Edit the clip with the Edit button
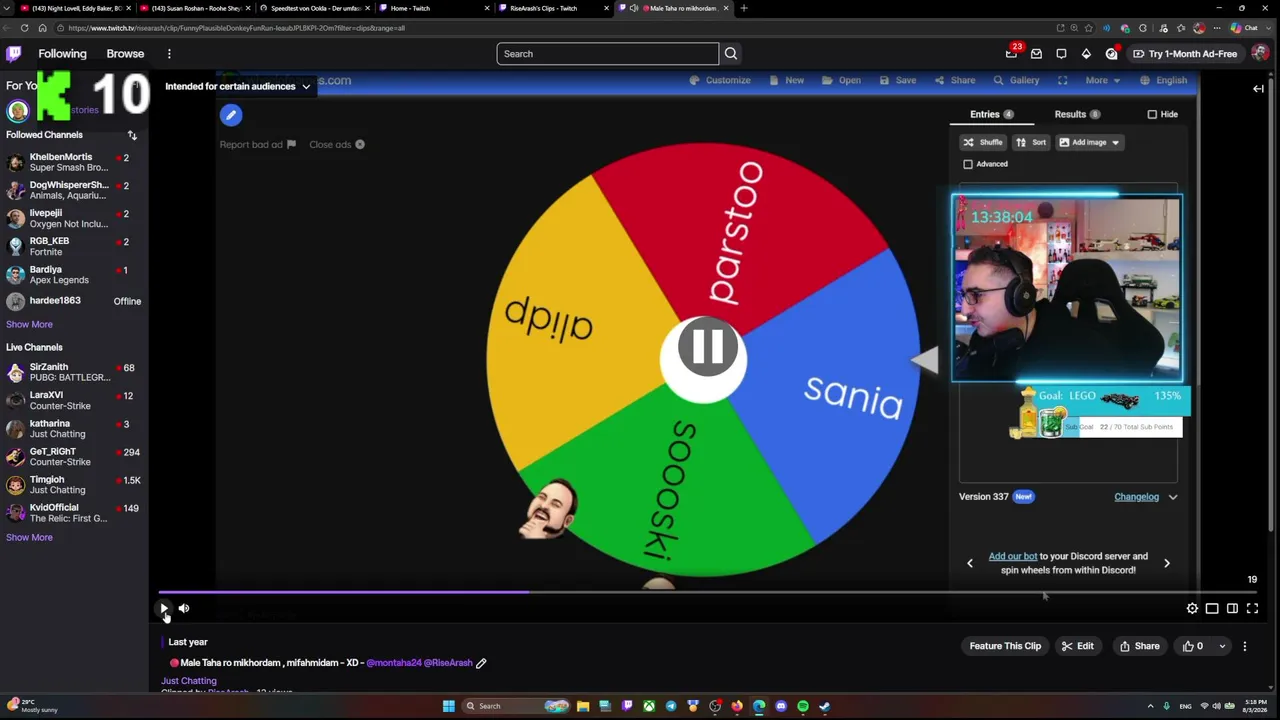 pyautogui.click(x=1077, y=646)
